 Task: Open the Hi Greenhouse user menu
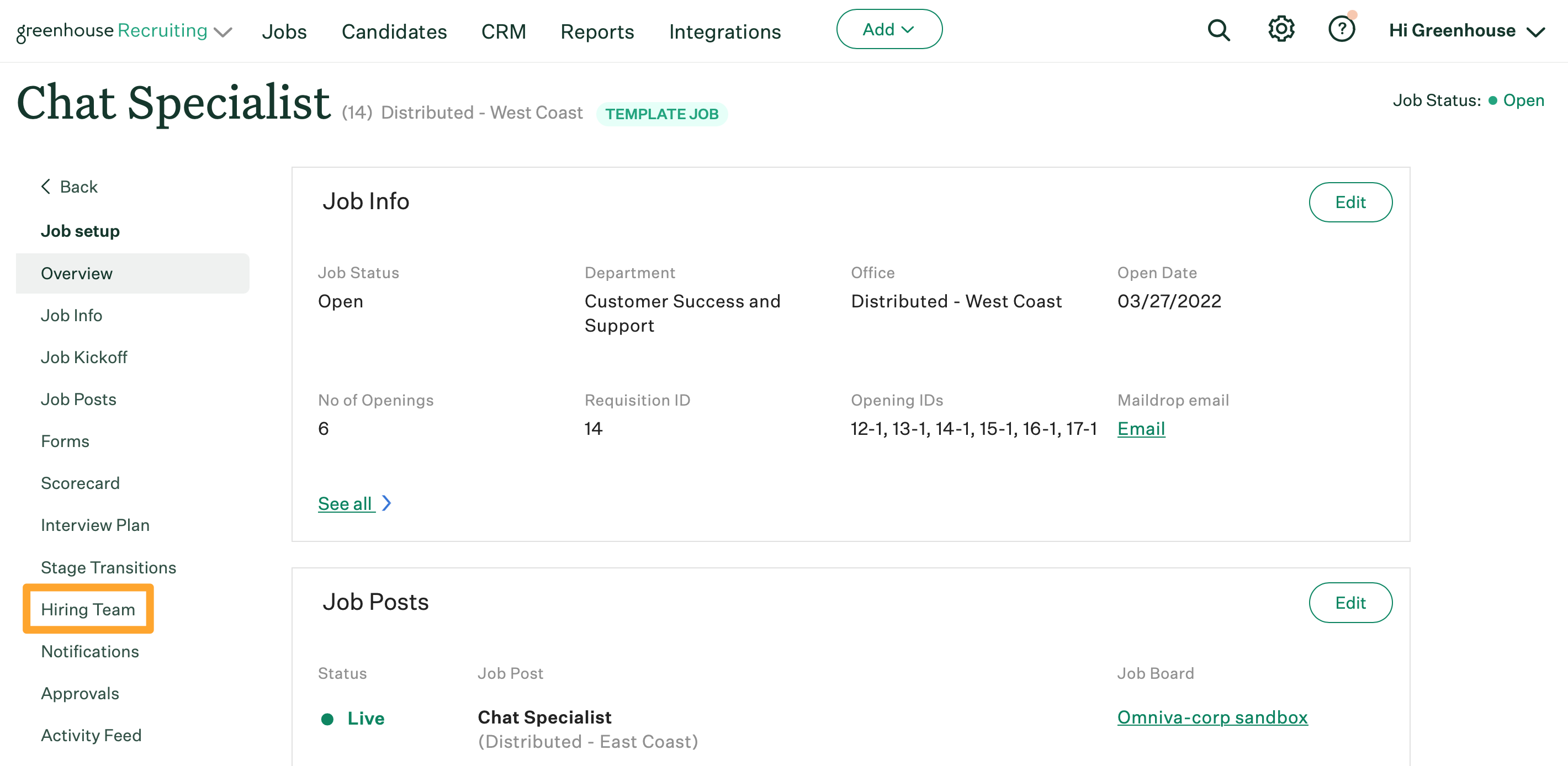pyautogui.click(x=1466, y=30)
